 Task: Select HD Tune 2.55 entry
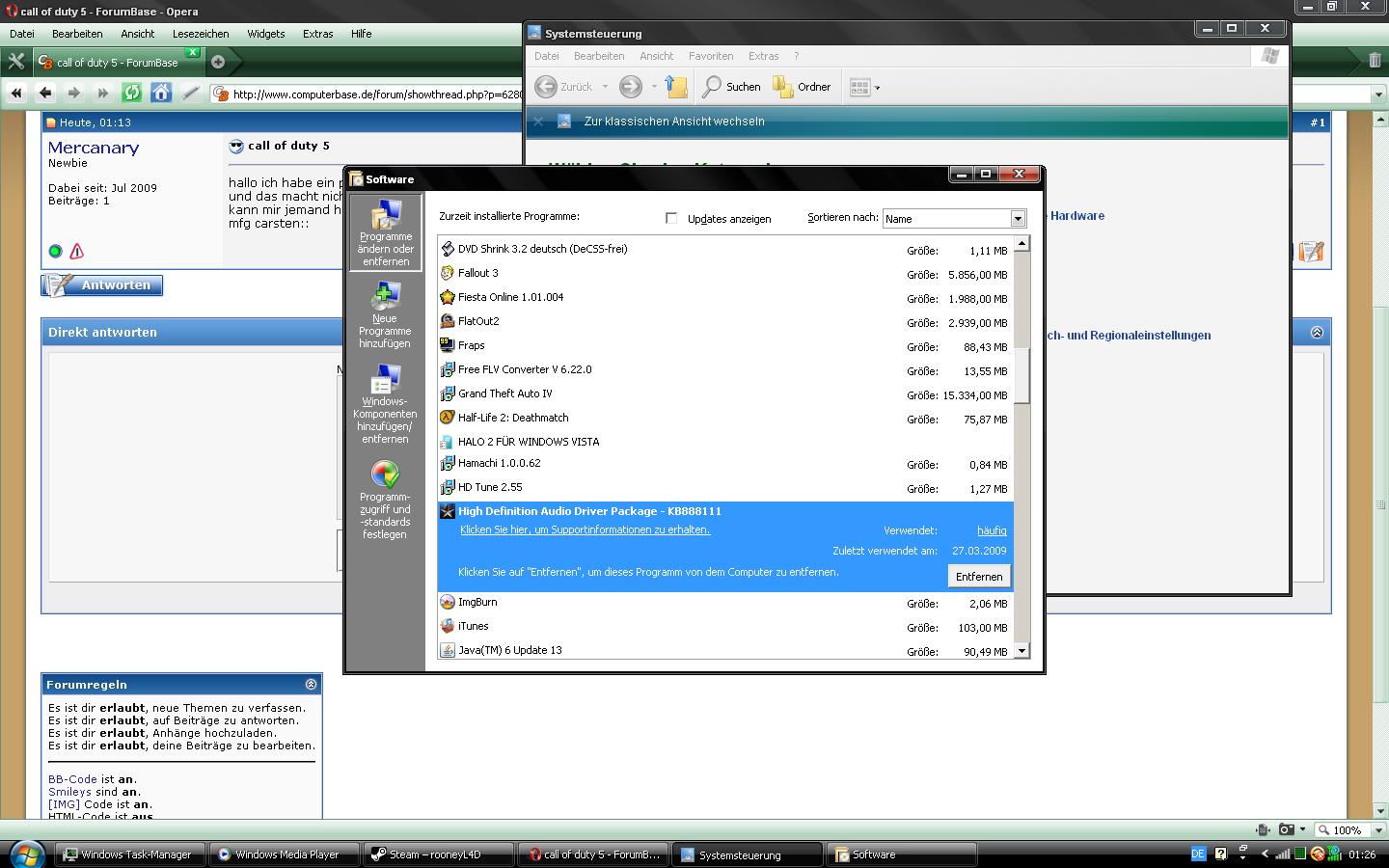tap(725, 488)
